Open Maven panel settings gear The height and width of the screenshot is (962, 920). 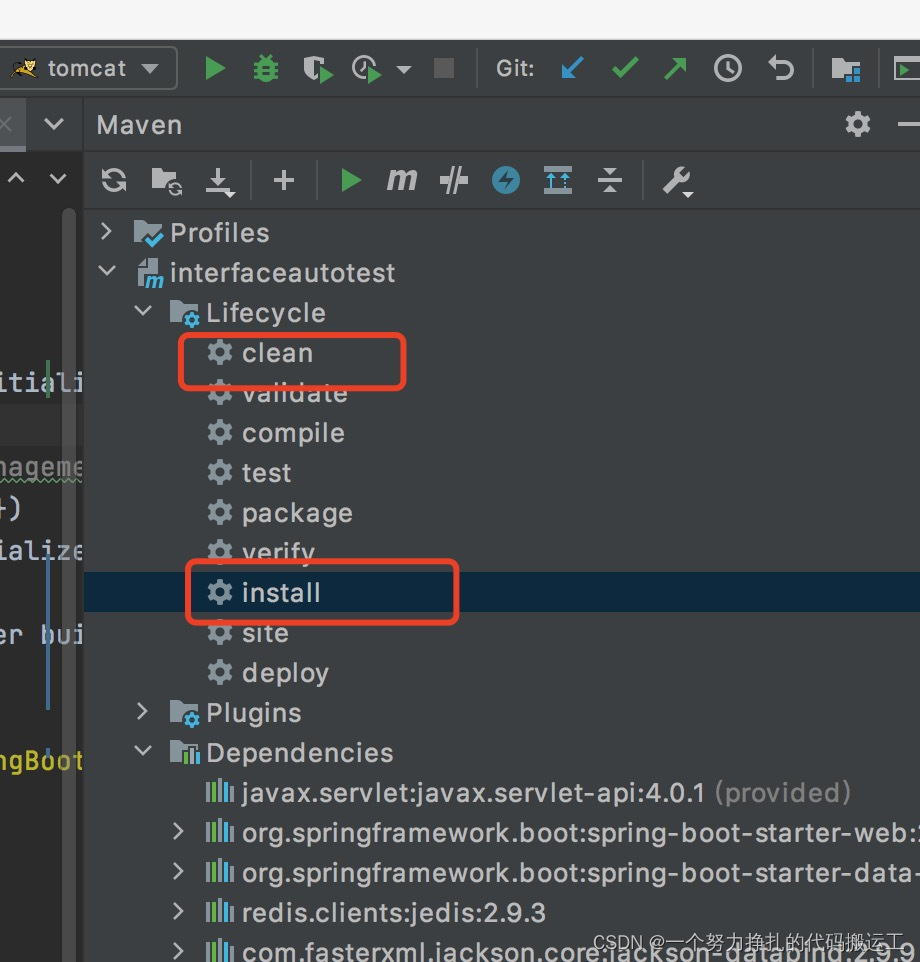coord(857,125)
